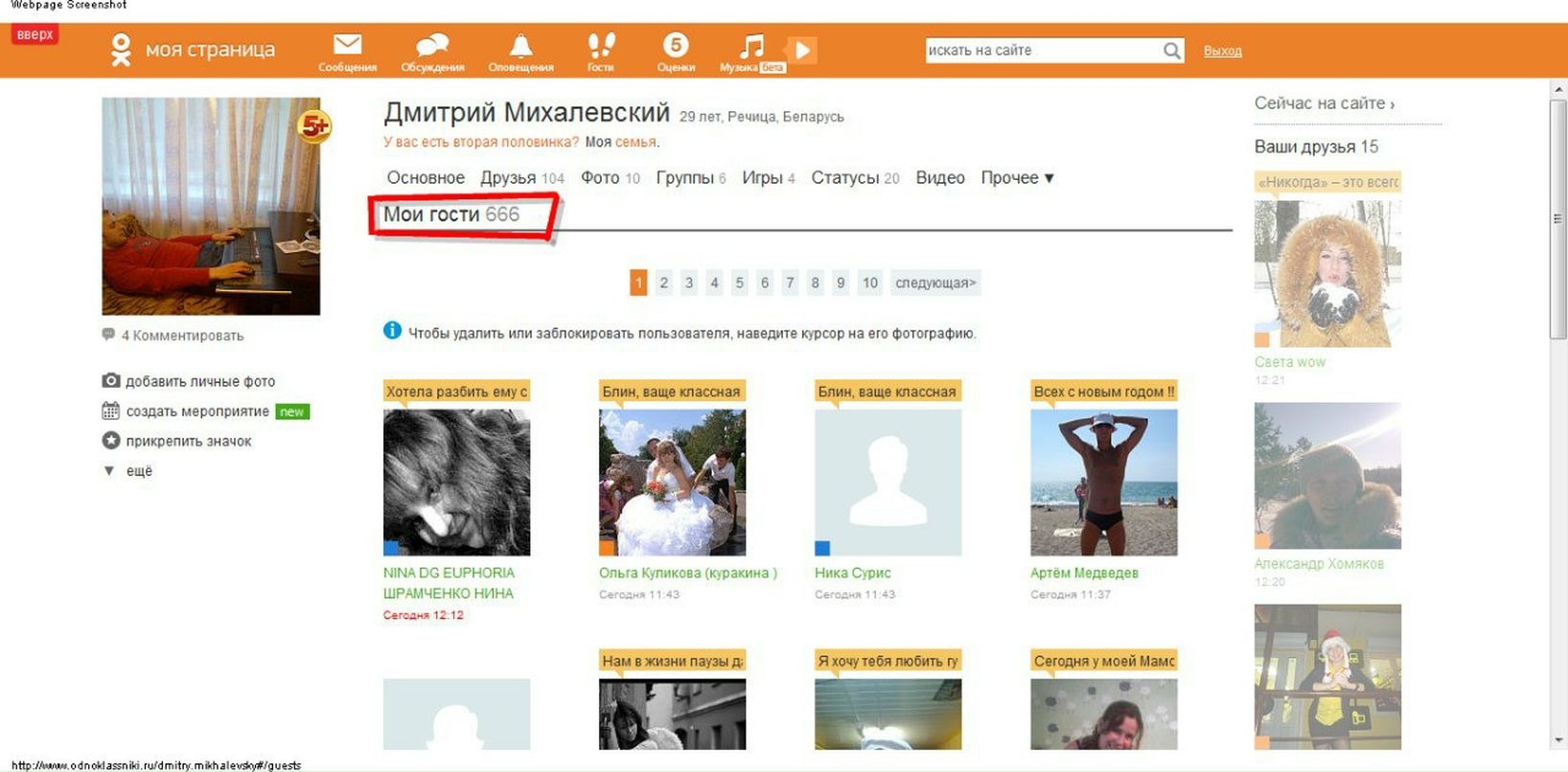Image resolution: width=1568 pixels, height=772 pixels.
Task: Click прикрепить значок link
Action: 189,441
